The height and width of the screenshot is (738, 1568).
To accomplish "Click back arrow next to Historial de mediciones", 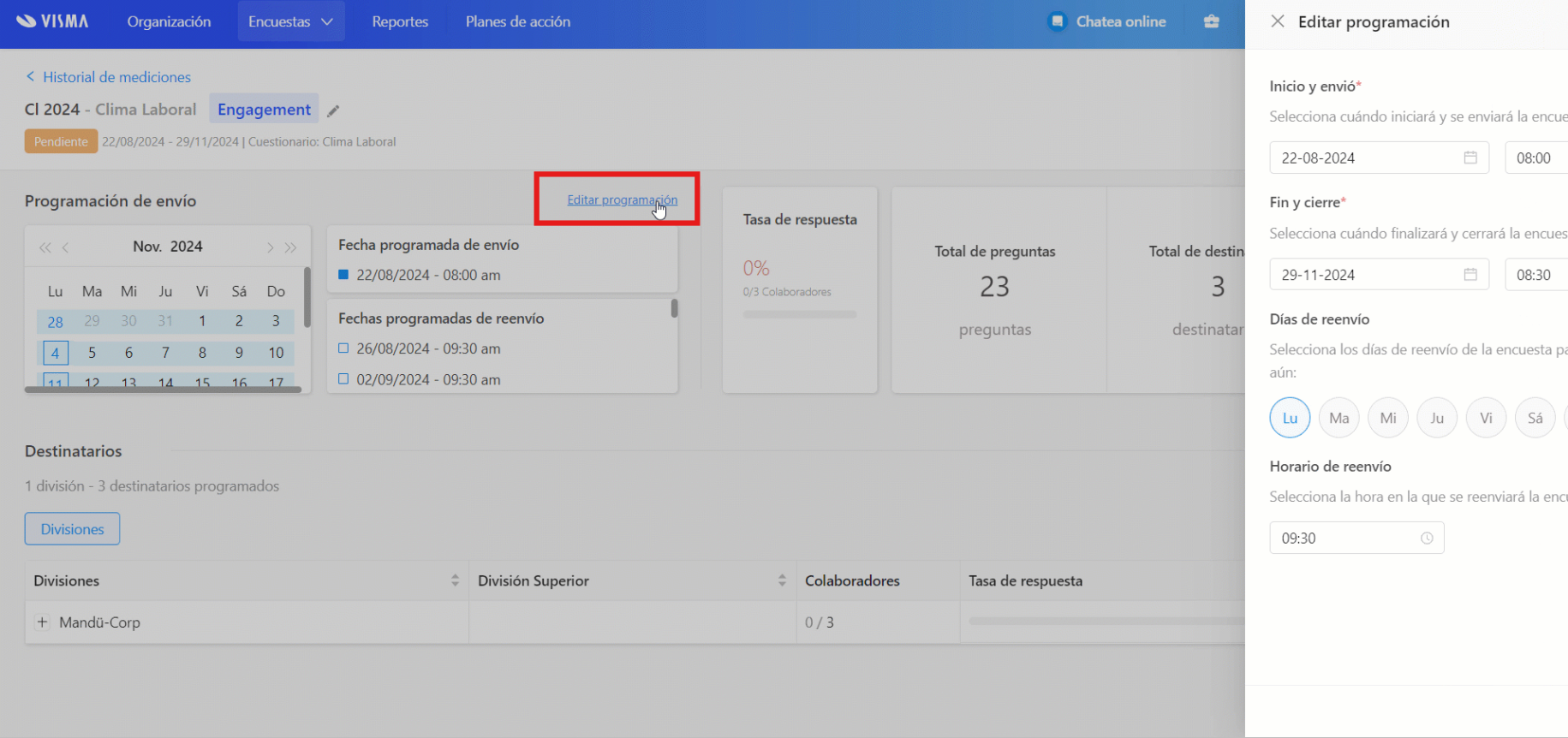I will 31,77.
